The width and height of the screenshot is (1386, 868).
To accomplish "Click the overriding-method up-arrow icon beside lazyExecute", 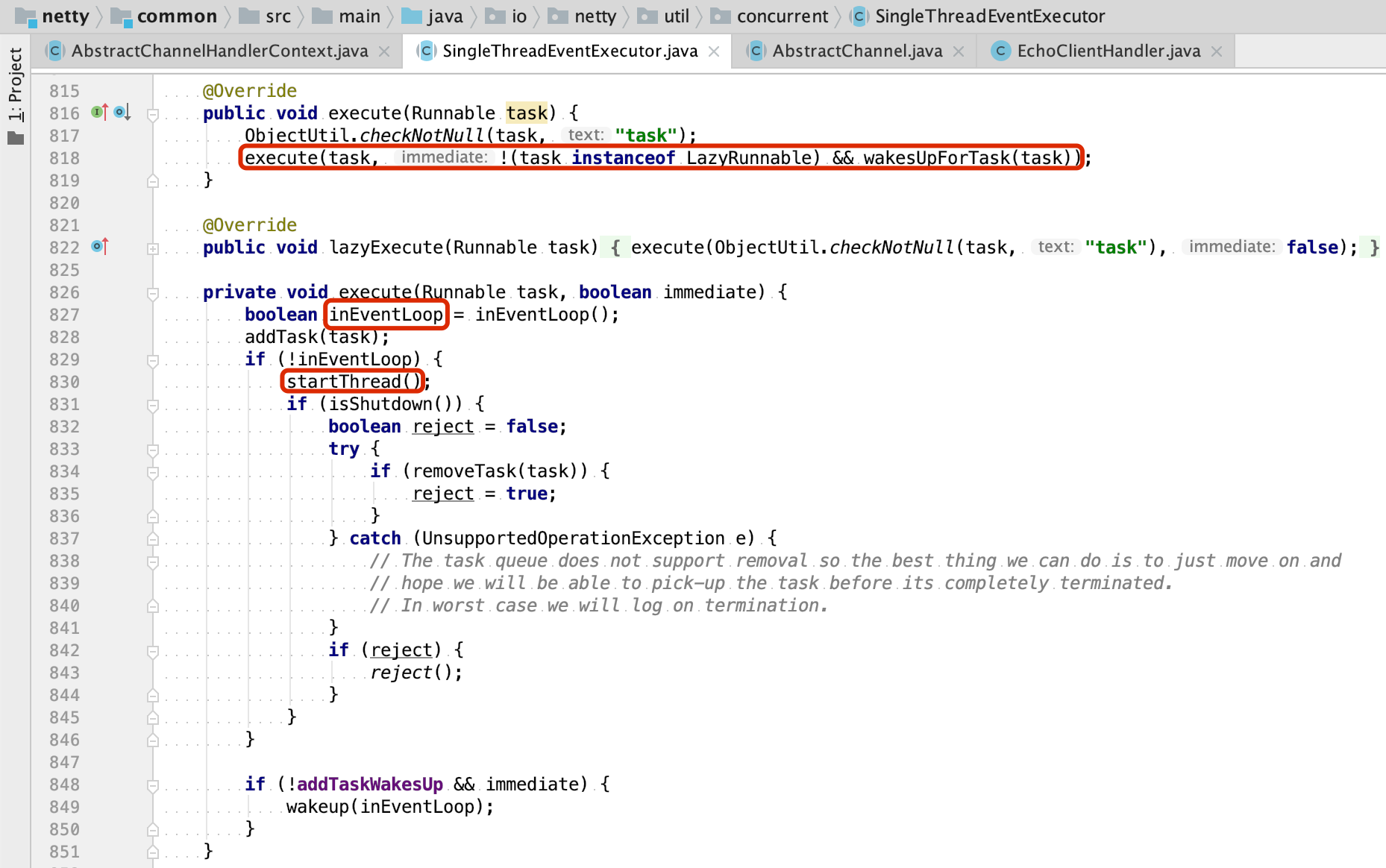I will pos(99,246).
